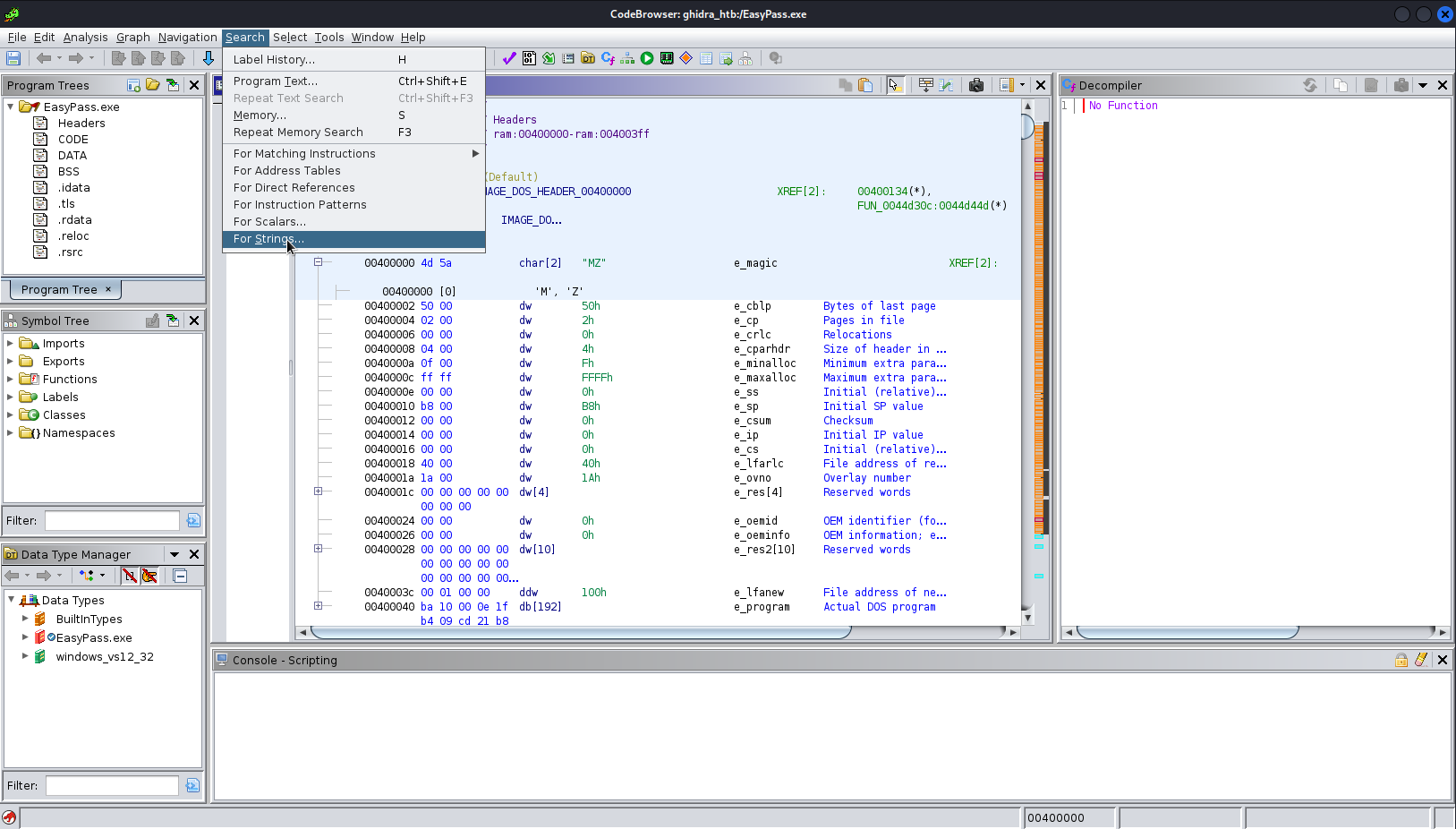Click the table view toolbar icon

click(706, 58)
